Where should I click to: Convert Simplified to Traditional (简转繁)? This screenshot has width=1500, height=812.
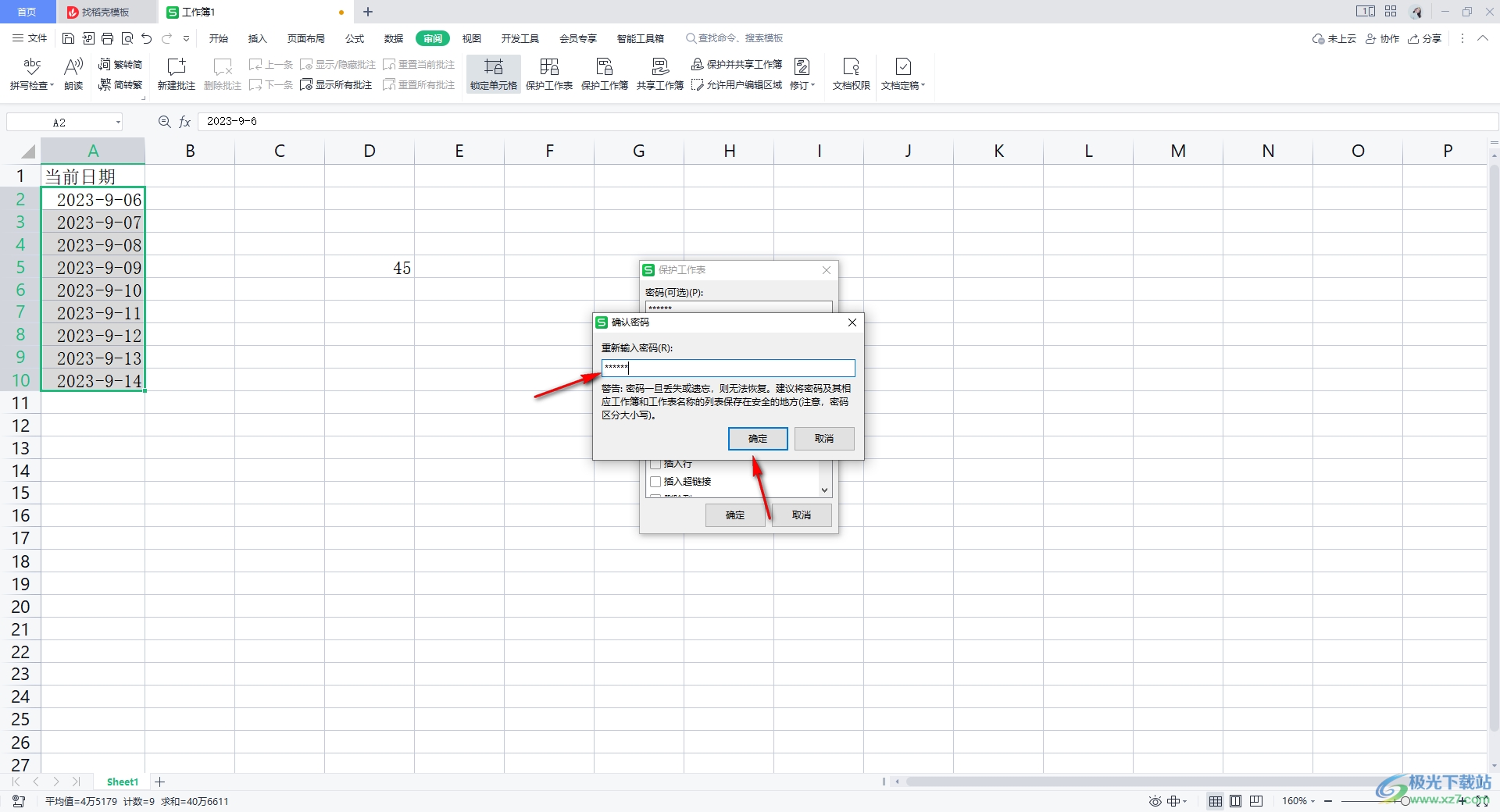(x=120, y=84)
